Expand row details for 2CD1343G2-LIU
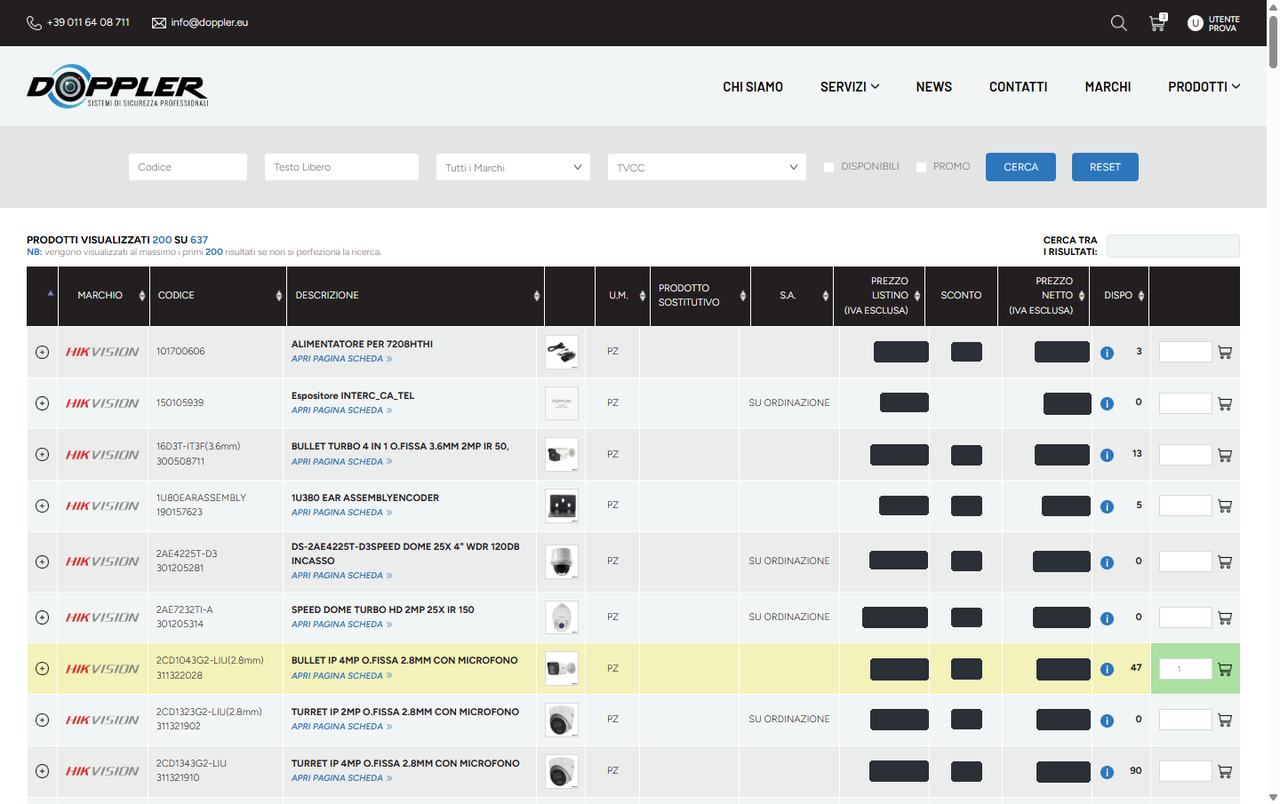 click(42, 771)
